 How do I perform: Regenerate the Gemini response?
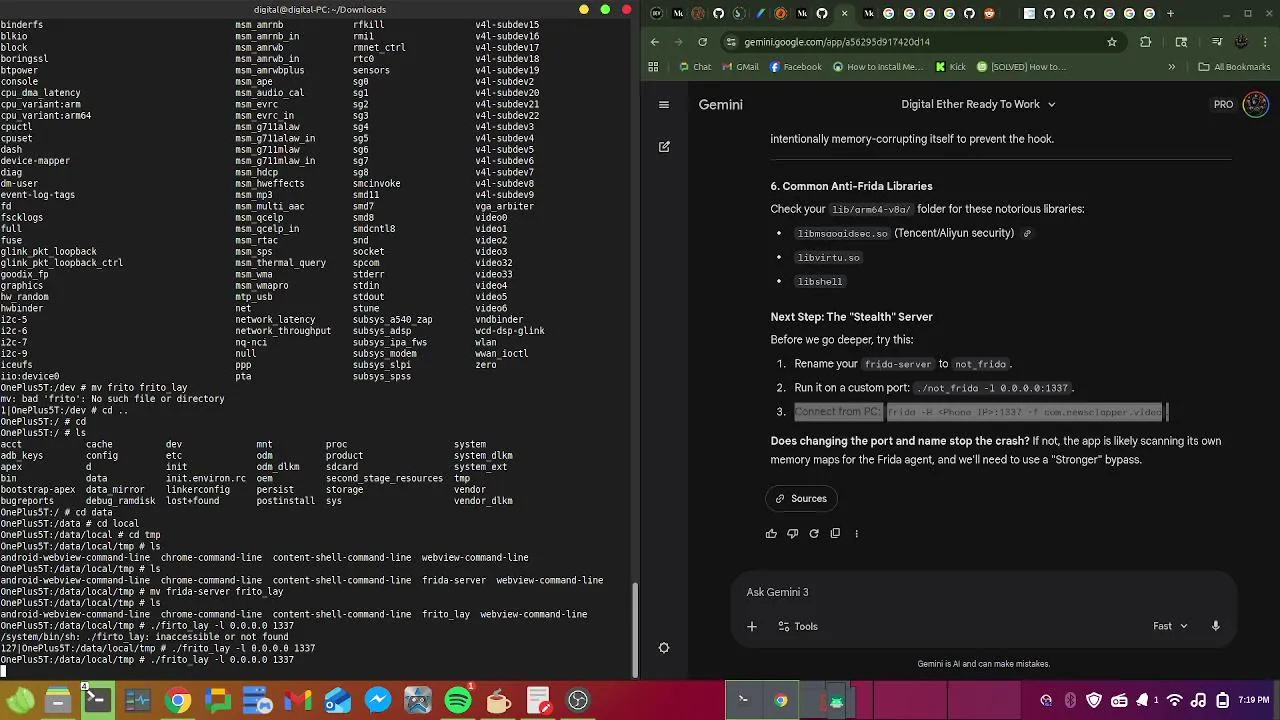pos(814,533)
